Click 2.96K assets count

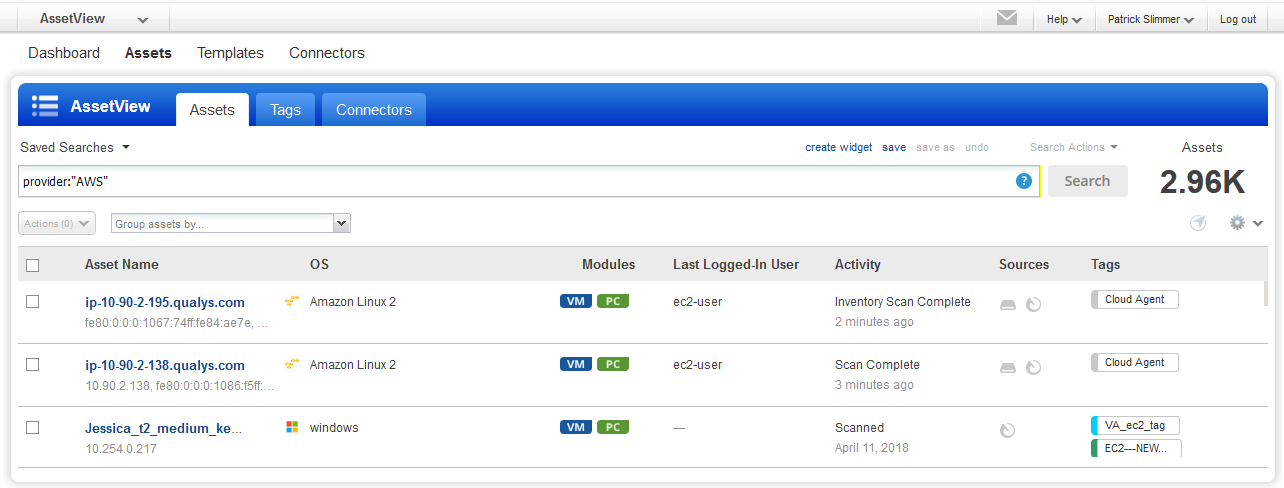pos(1202,182)
